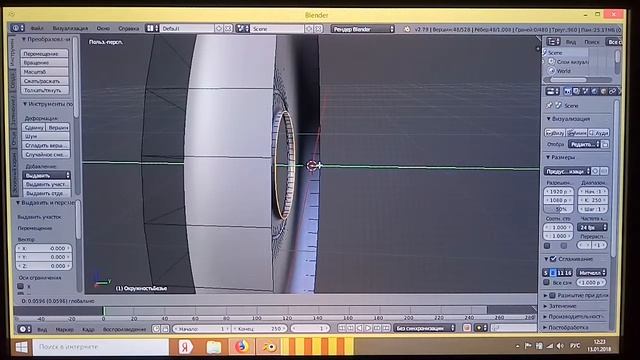Expand the Затенение panel
This screenshot has height=360, width=640.
point(546,306)
